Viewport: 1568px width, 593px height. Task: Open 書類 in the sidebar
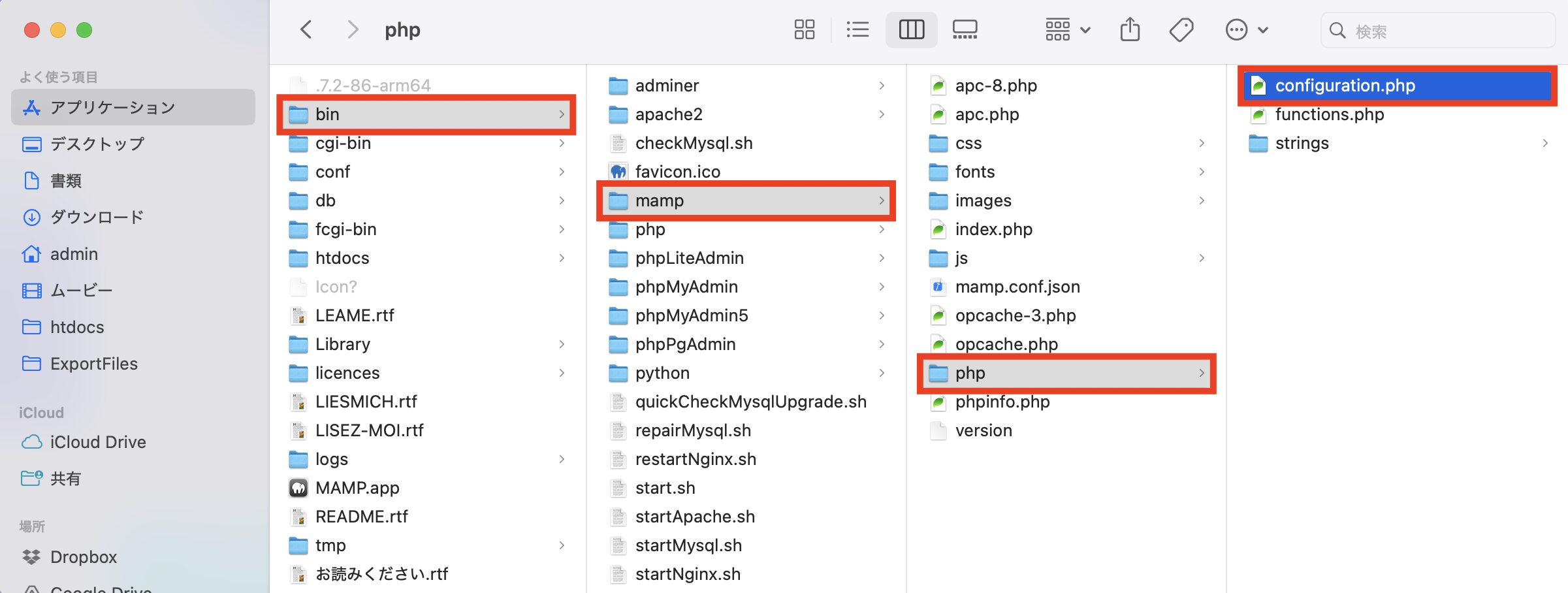point(133,180)
